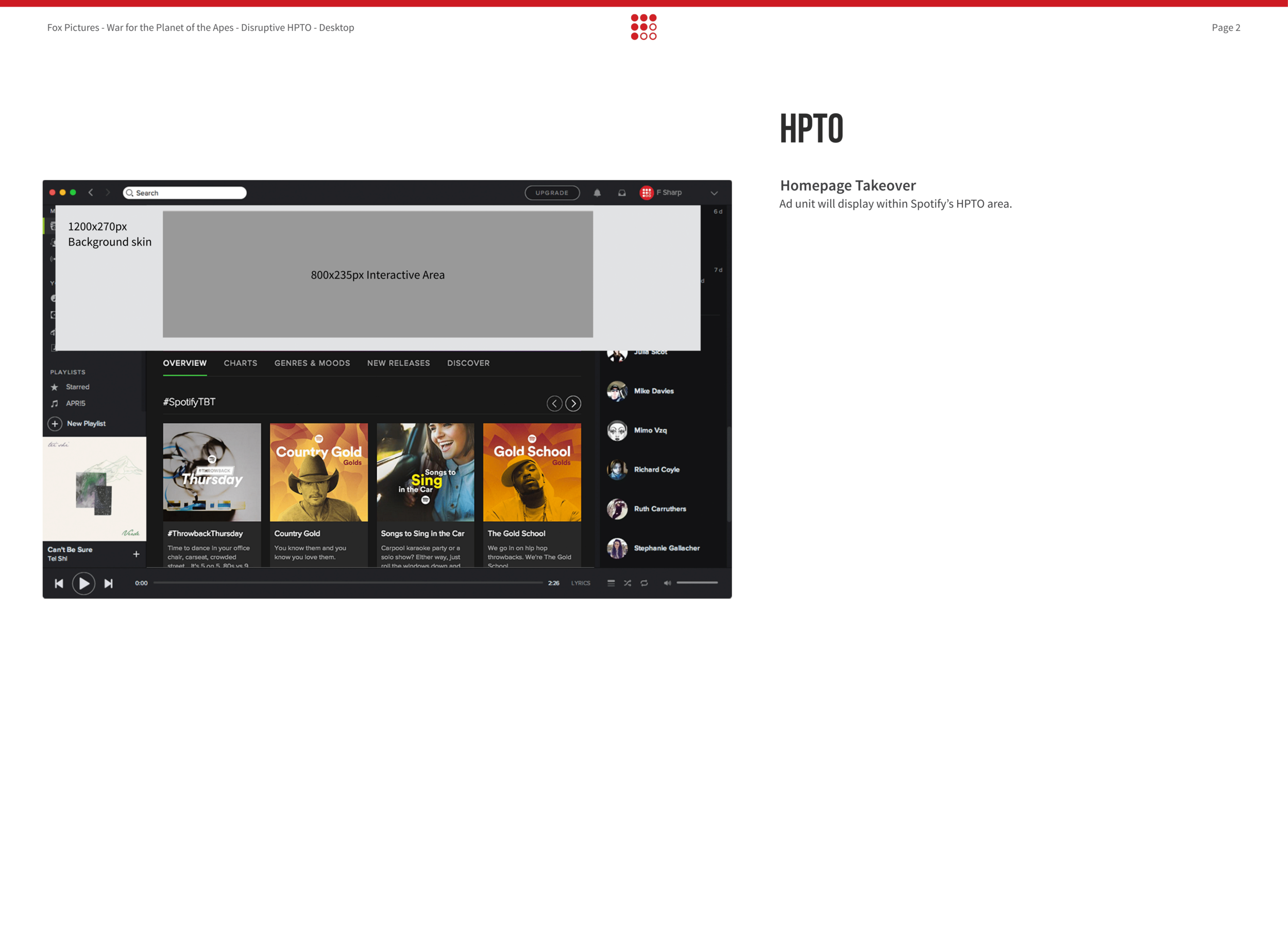This screenshot has width=1288, height=944.
Task: Open friend Richard Coyle
Action: point(656,470)
